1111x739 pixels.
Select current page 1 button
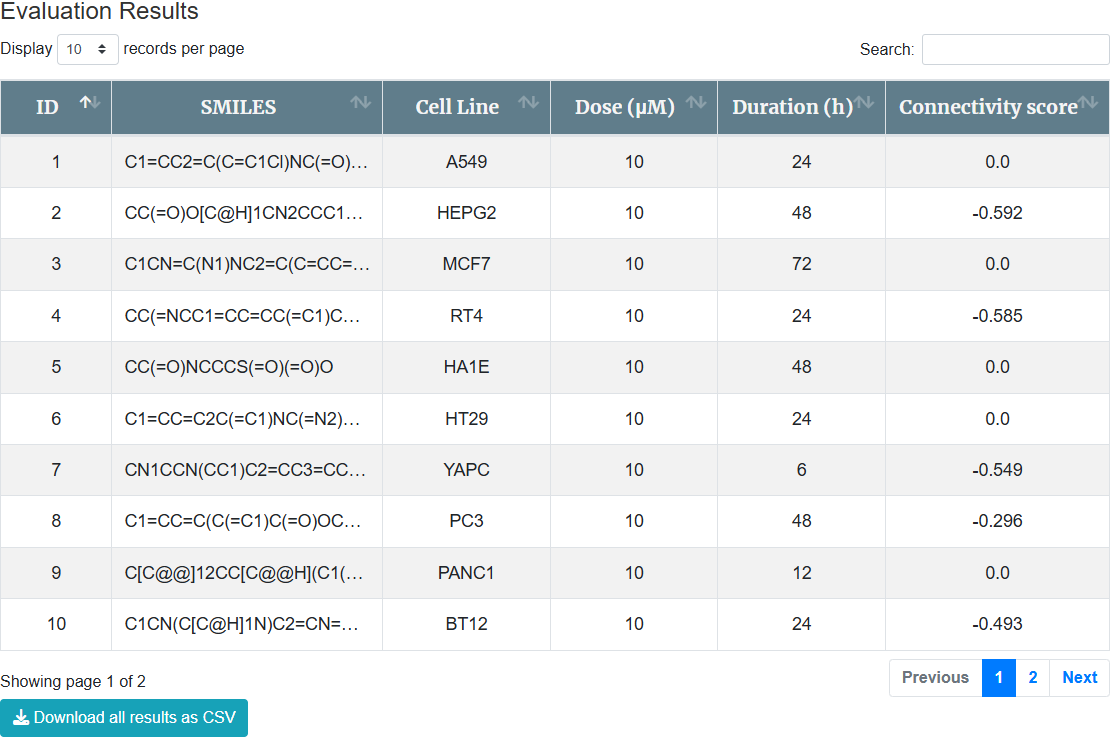click(999, 677)
